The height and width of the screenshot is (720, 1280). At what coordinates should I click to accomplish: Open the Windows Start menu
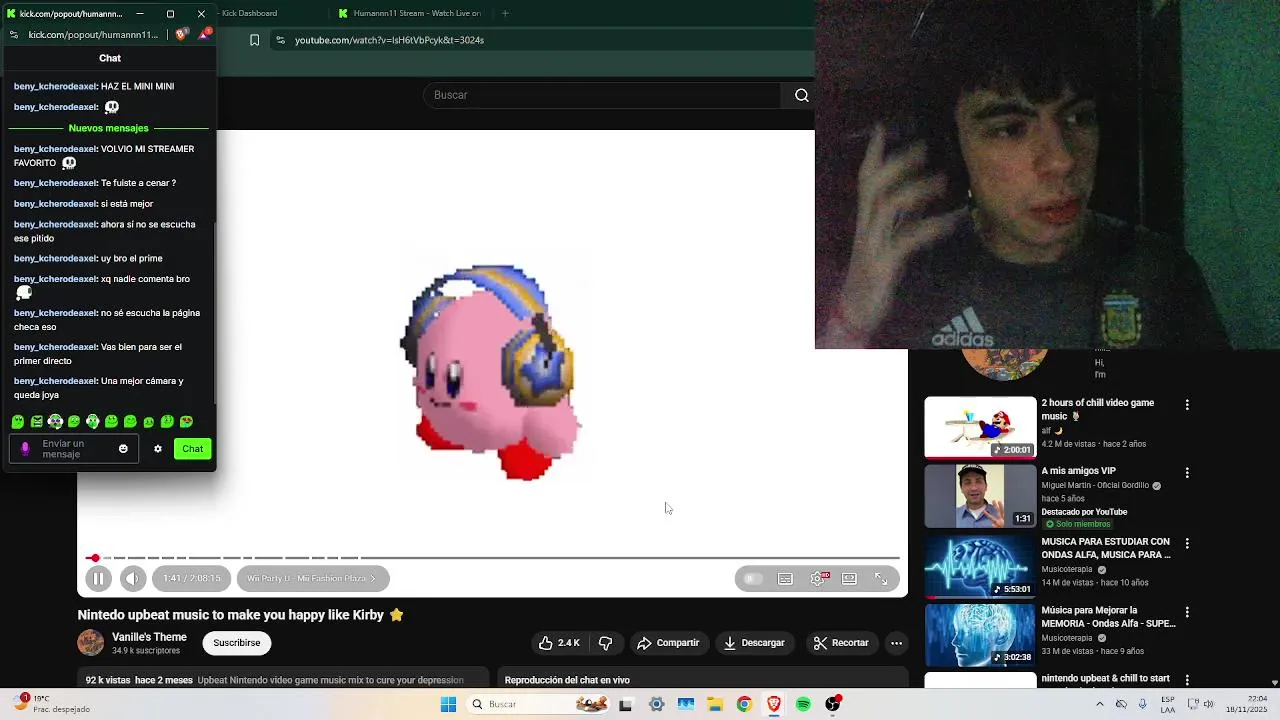[448, 704]
